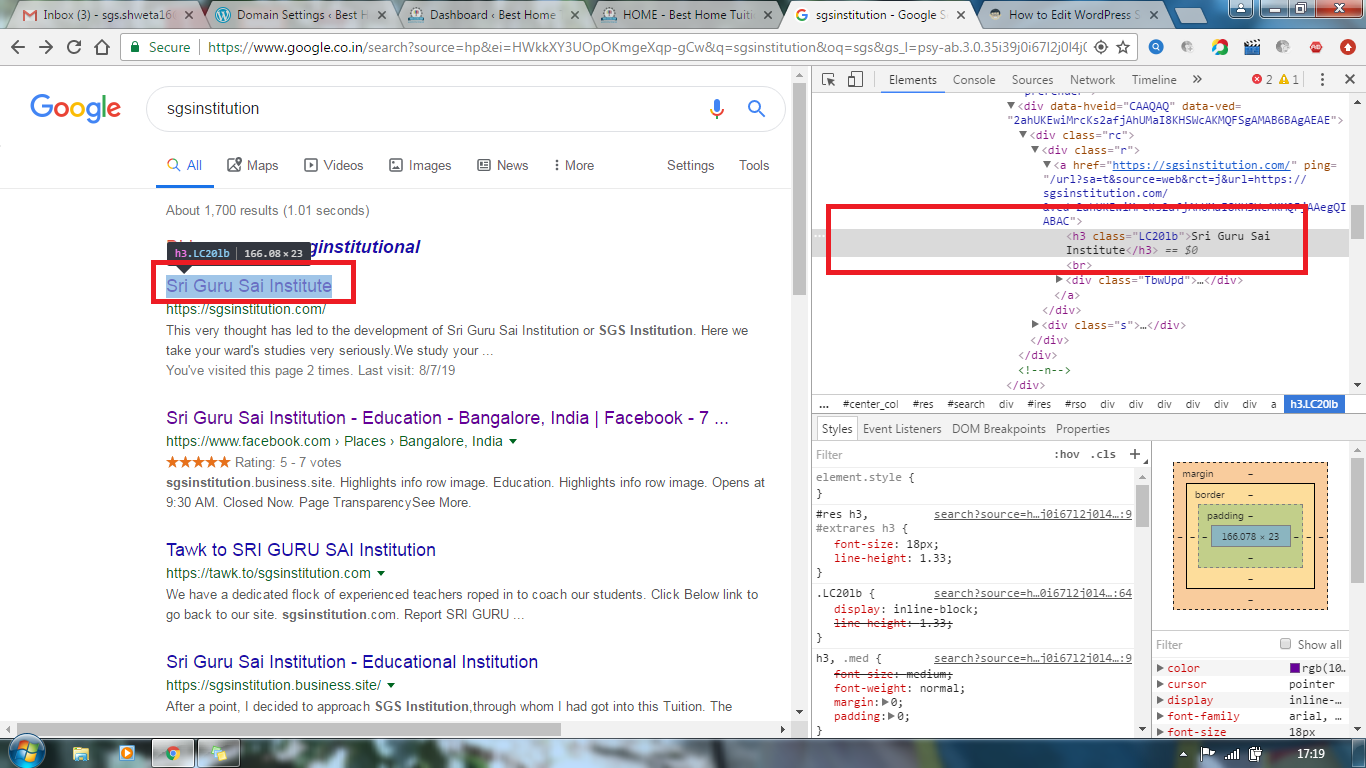Toggle the device toolbar icon

pos(855,80)
